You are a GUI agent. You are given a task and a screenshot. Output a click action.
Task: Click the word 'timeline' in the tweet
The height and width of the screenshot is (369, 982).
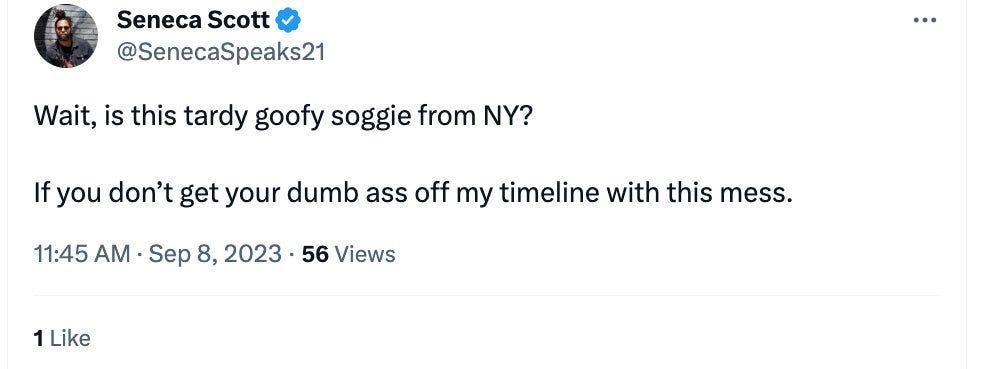point(549,193)
